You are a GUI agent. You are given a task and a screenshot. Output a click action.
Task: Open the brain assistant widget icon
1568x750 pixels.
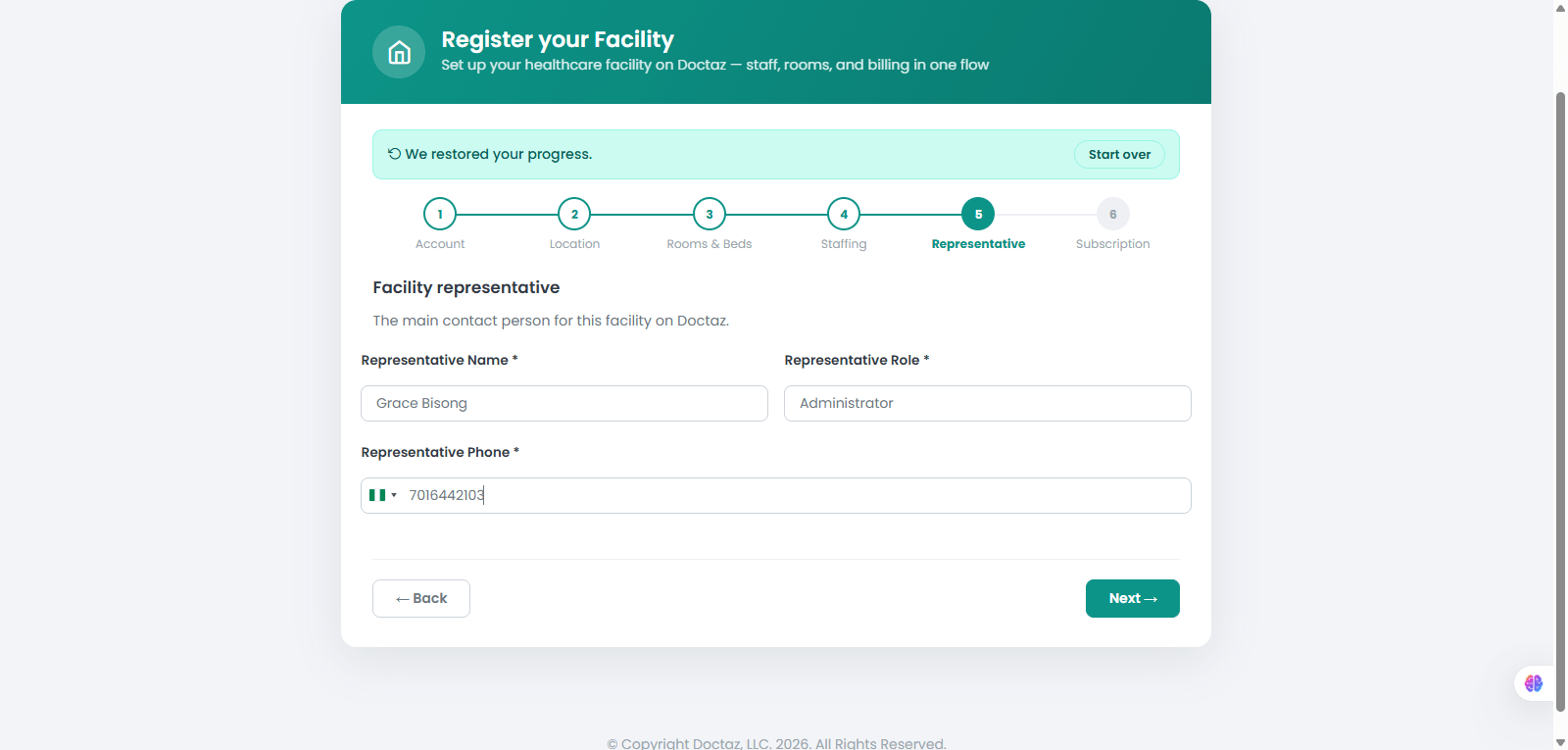click(x=1534, y=683)
